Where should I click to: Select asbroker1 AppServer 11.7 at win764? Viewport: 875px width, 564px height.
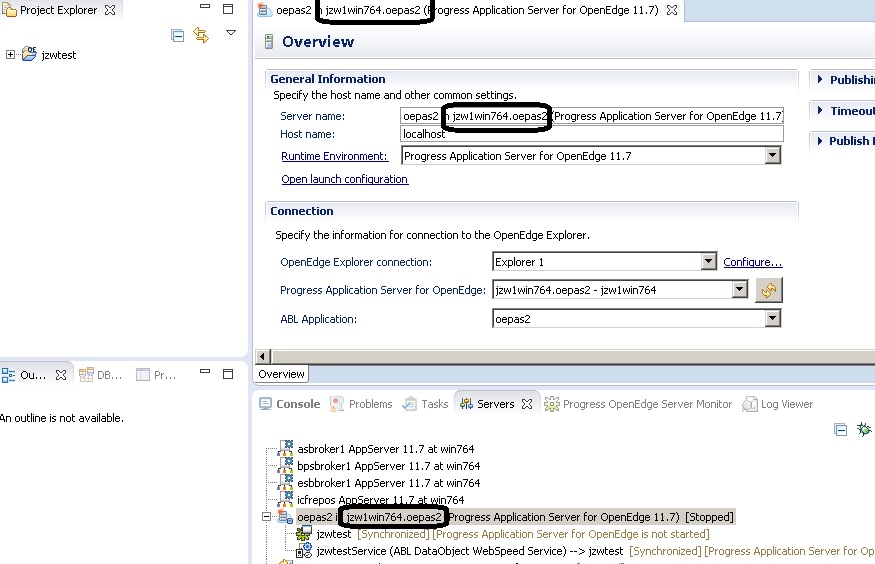click(x=386, y=449)
